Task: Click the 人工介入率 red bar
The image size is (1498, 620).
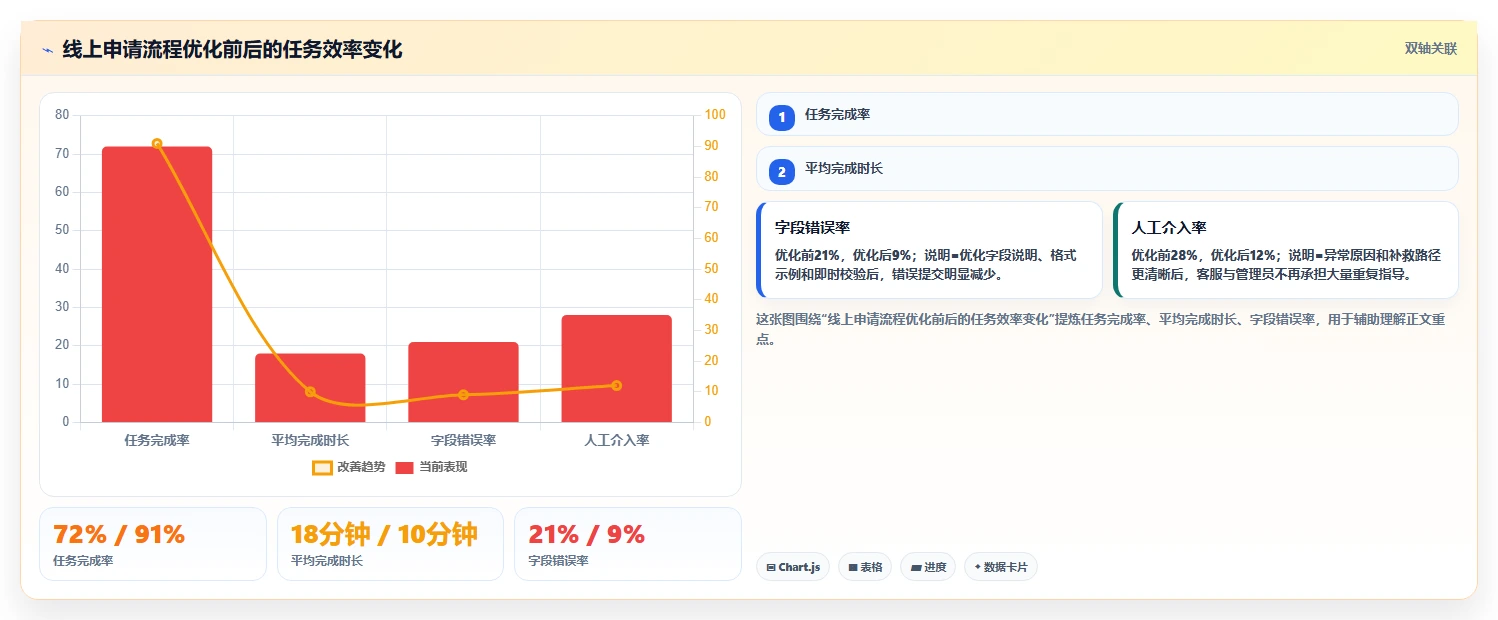Action: pyautogui.click(x=616, y=368)
